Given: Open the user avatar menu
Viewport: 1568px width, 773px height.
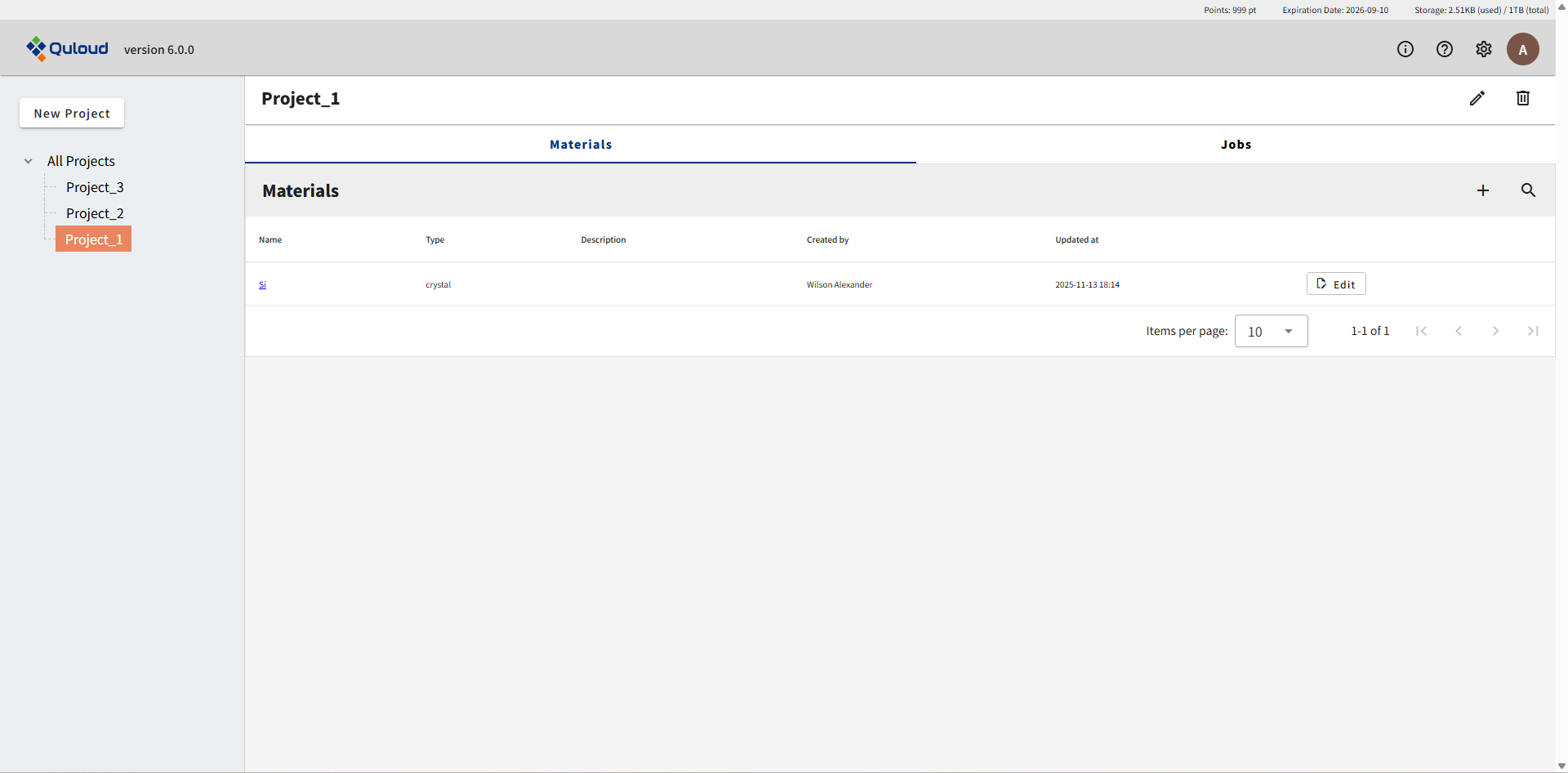Looking at the screenshot, I should click(x=1522, y=49).
